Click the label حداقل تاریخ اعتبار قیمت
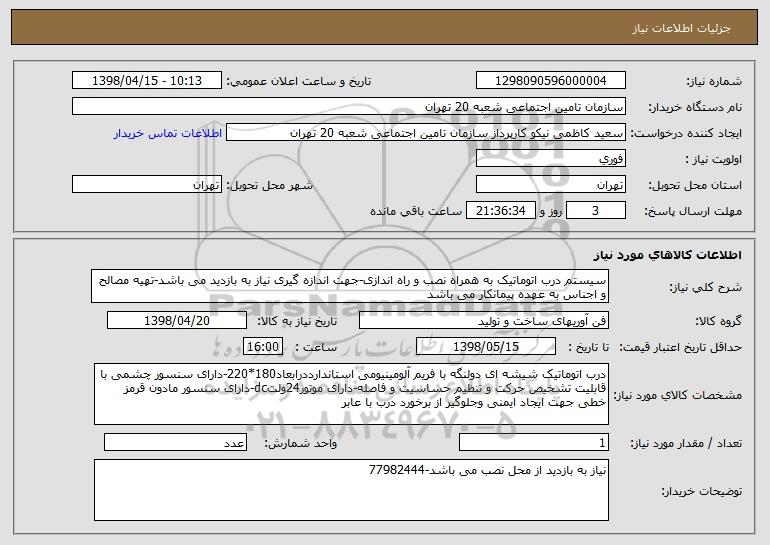 [x=680, y=347]
